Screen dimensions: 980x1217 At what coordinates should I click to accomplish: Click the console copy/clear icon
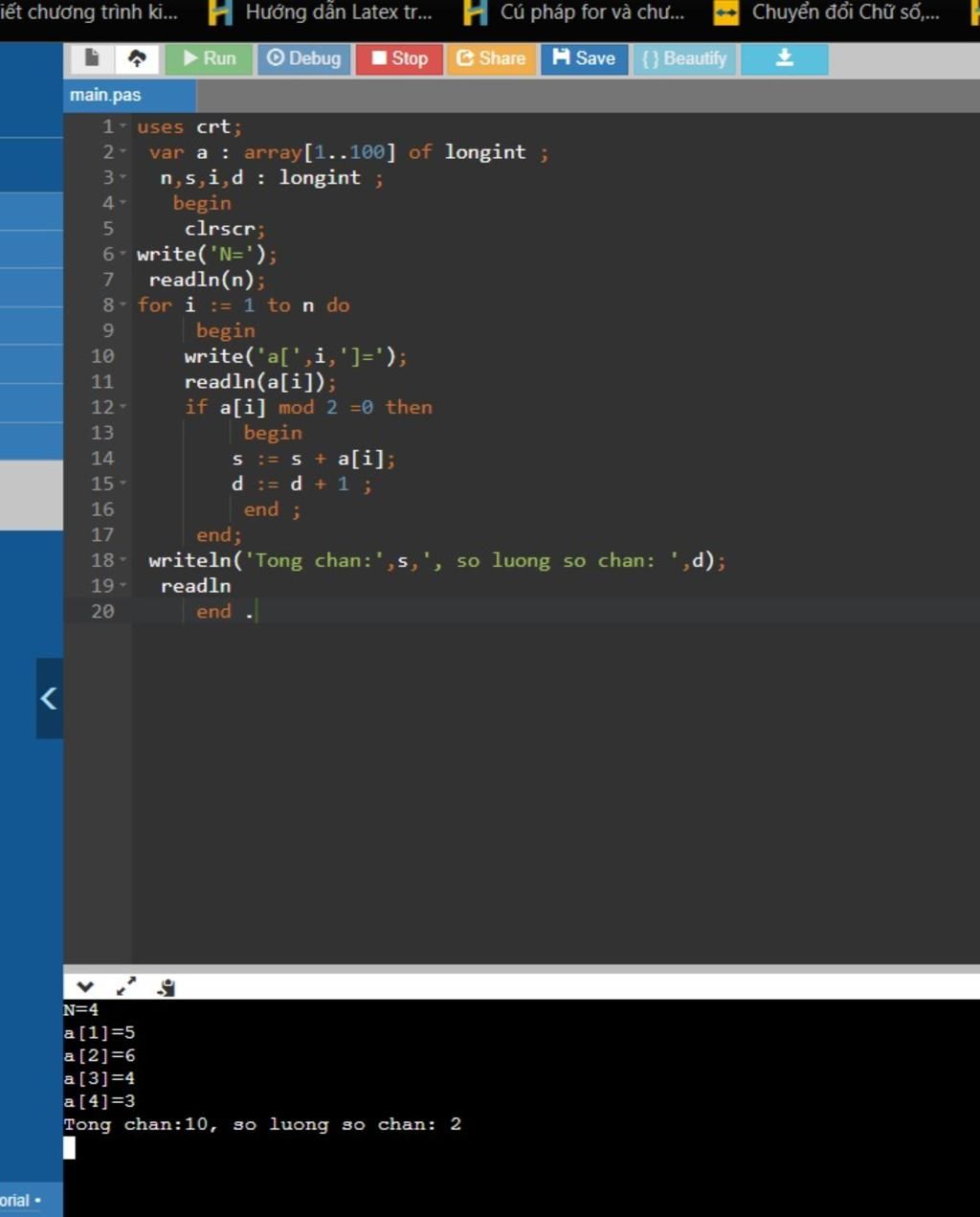click(167, 987)
